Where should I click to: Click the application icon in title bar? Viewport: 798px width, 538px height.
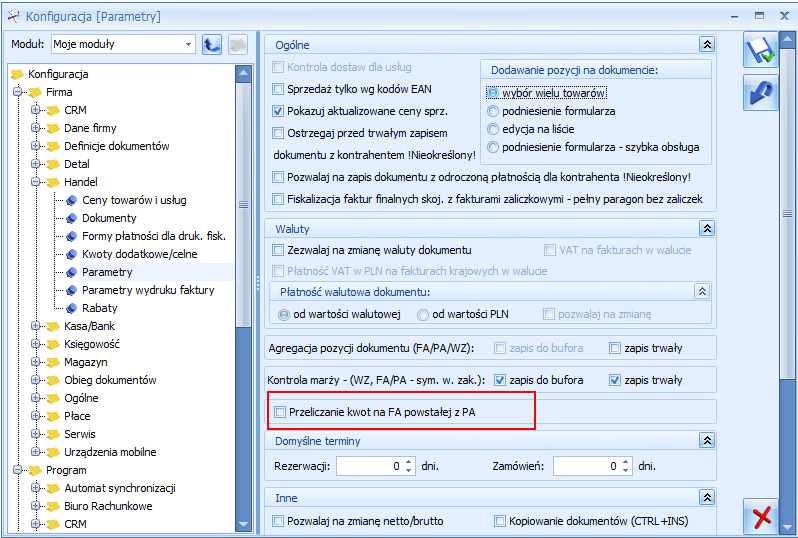(13, 16)
